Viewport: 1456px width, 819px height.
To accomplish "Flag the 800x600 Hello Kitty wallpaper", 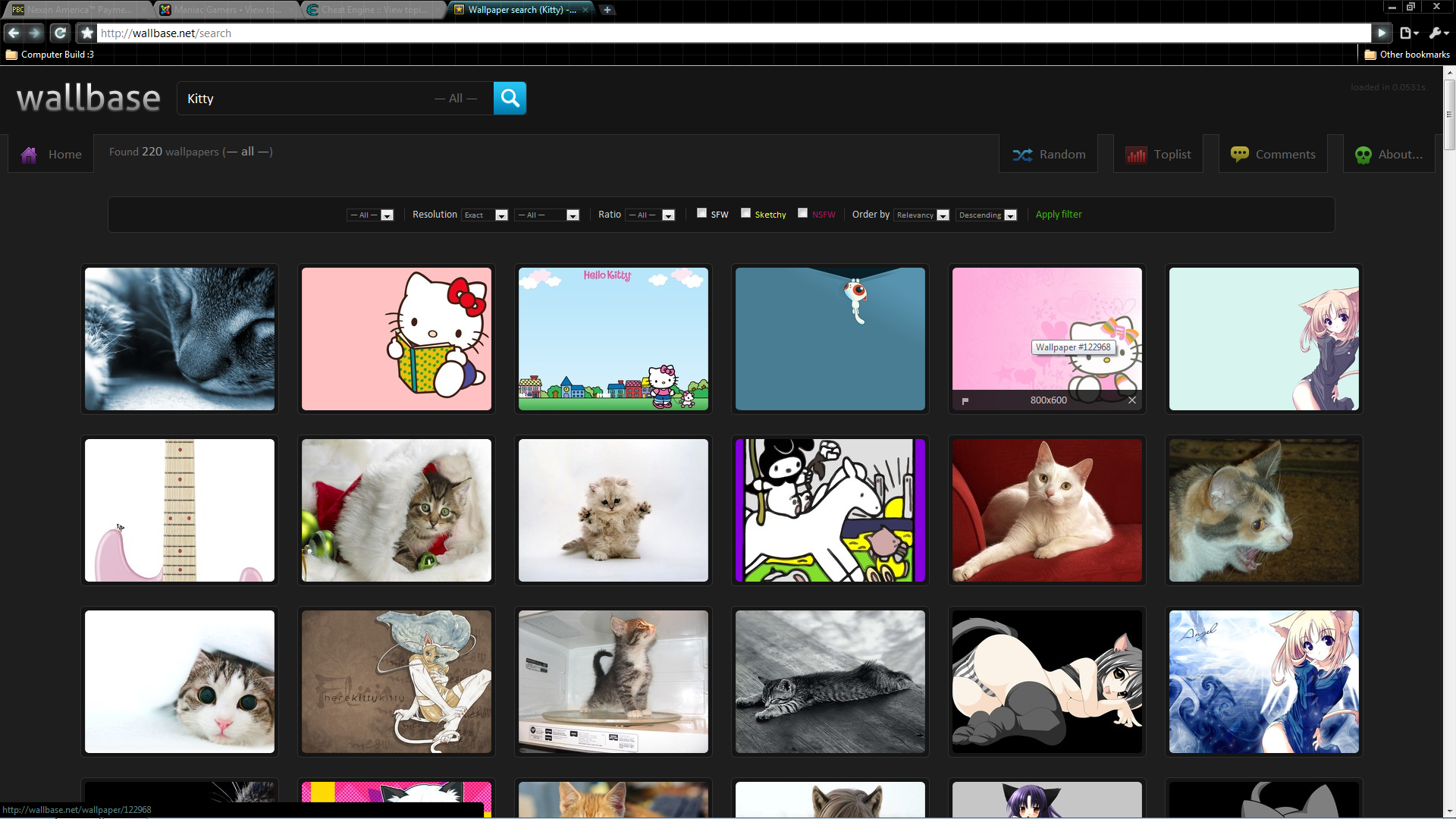I will point(965,400).
